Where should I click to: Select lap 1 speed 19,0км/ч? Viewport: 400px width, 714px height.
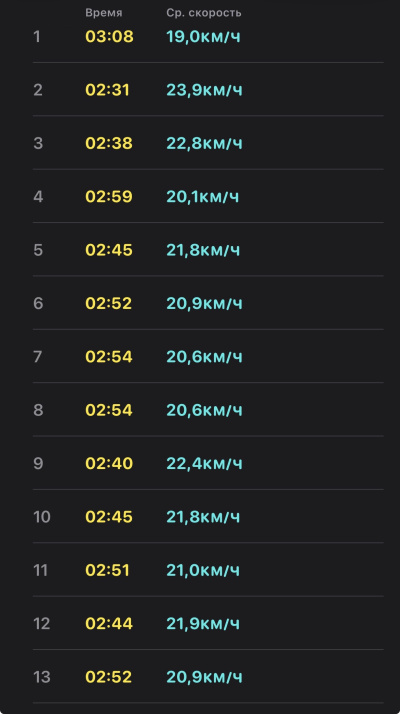203,36
